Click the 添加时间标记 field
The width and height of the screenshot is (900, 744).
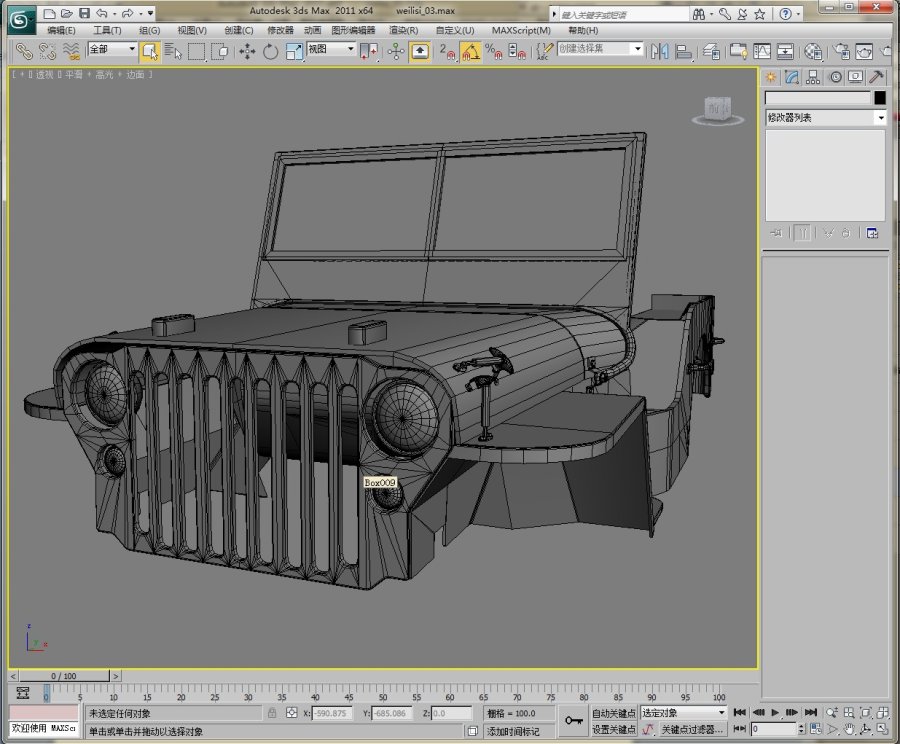519,731
